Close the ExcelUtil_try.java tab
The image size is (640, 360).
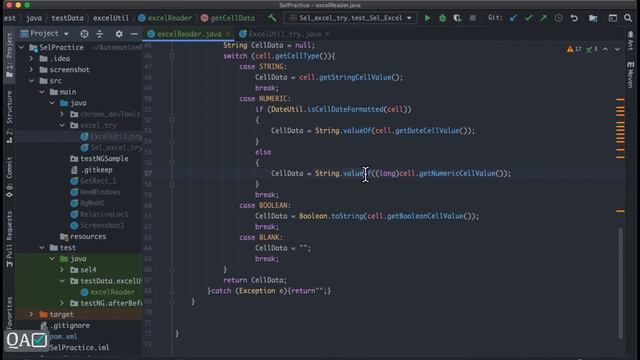(x=327, y=34)
